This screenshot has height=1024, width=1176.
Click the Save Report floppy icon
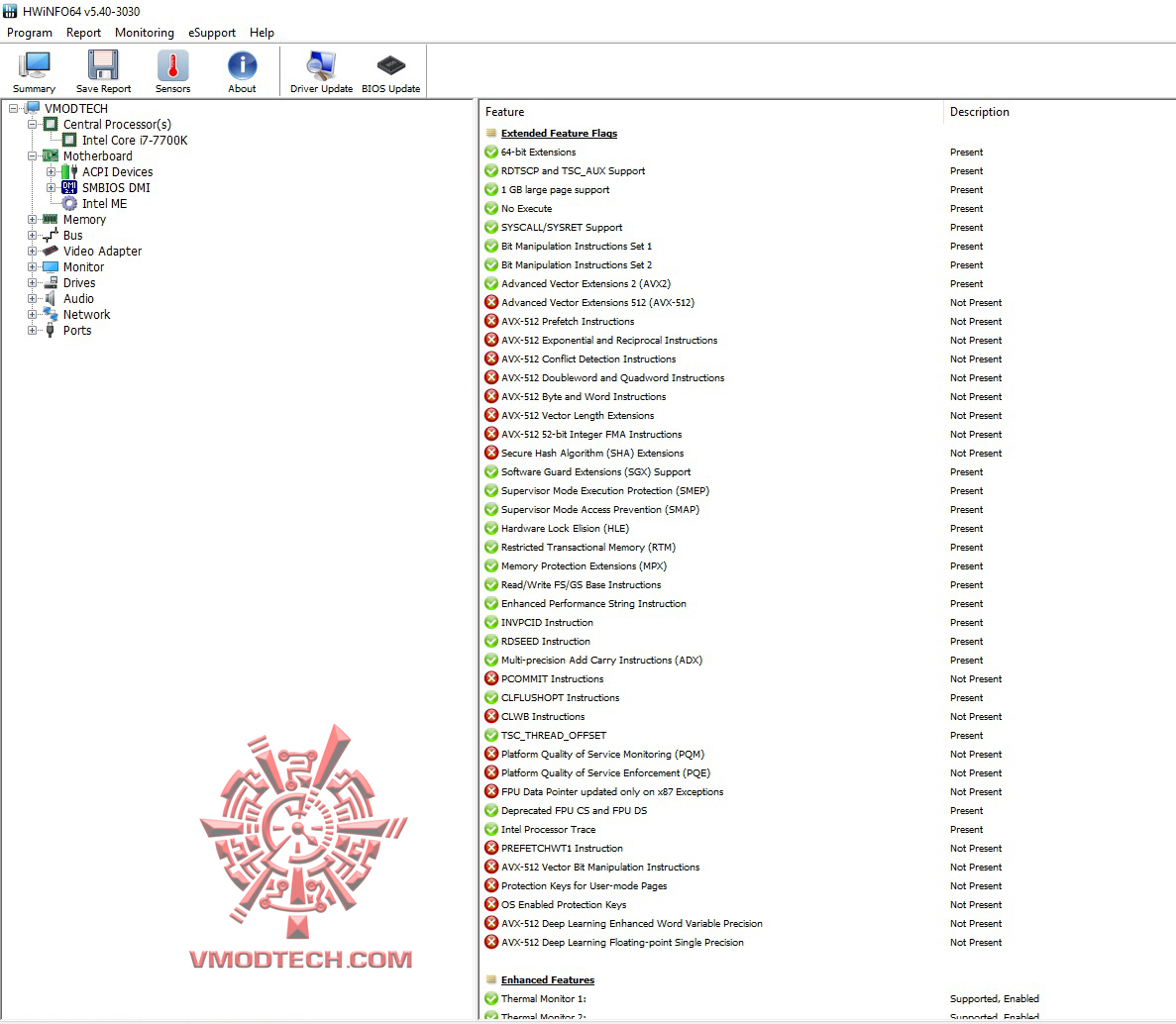click(x=103, y=65)
